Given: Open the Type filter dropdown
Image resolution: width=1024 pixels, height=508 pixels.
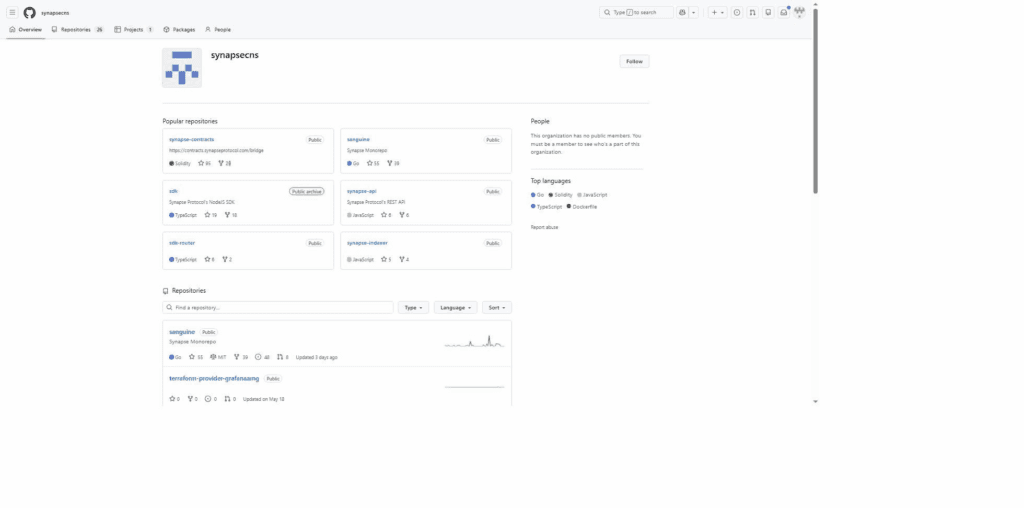Looking at the screenshot, I should (413, 308).
